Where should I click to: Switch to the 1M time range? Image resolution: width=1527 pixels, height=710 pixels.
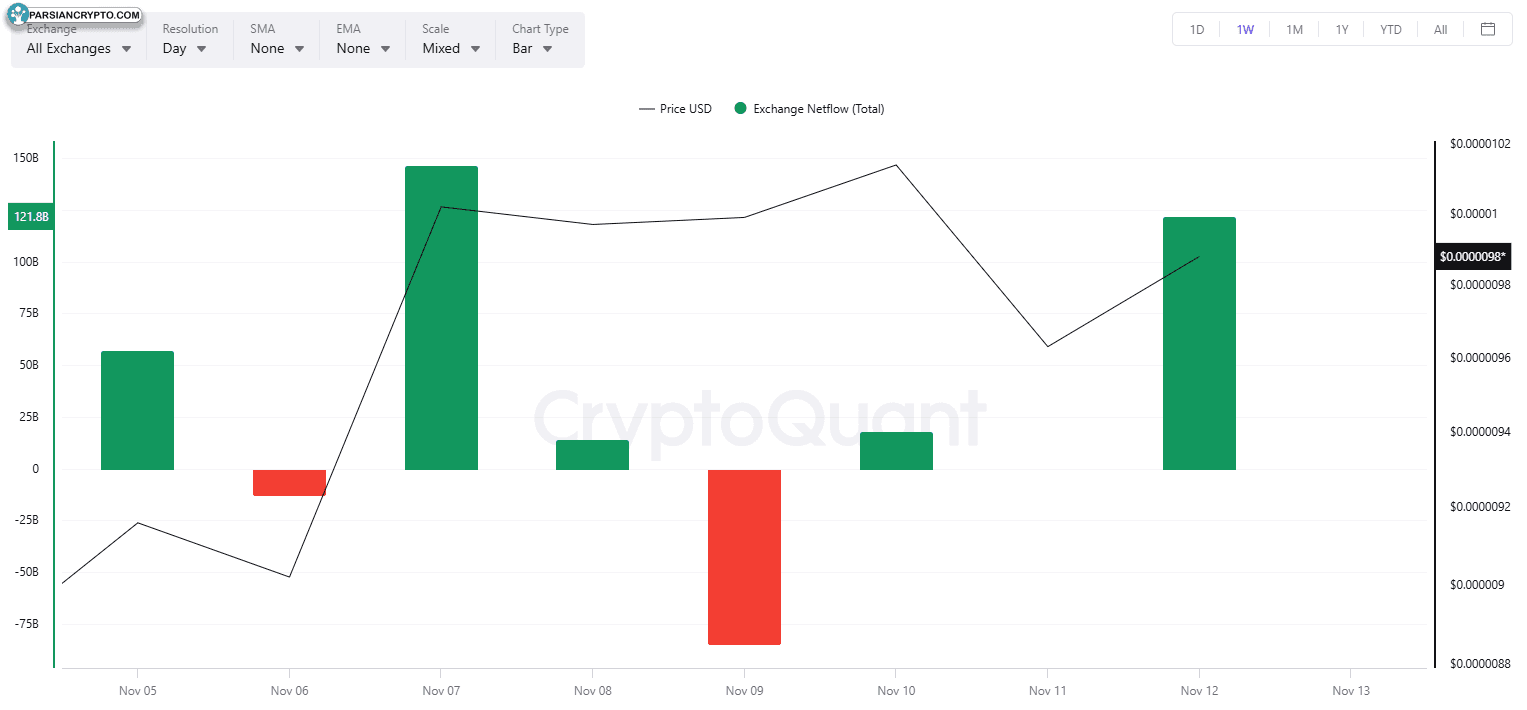click(x=1294, y=29)
